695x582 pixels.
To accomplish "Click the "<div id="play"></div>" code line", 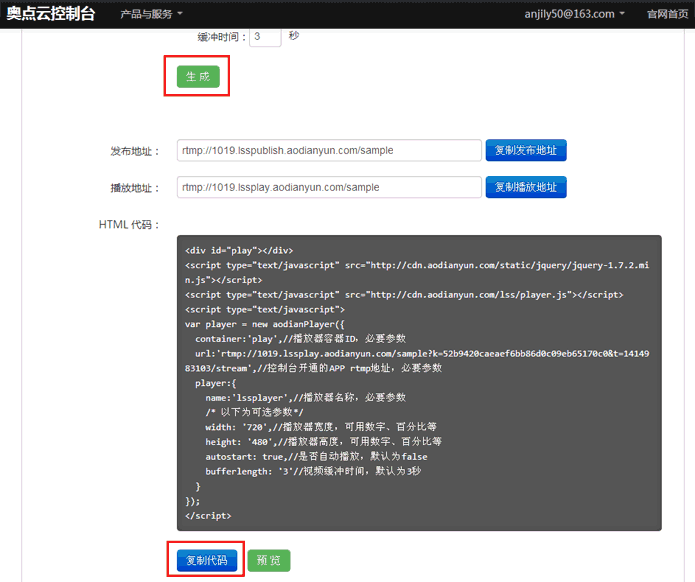I will 239,250.
